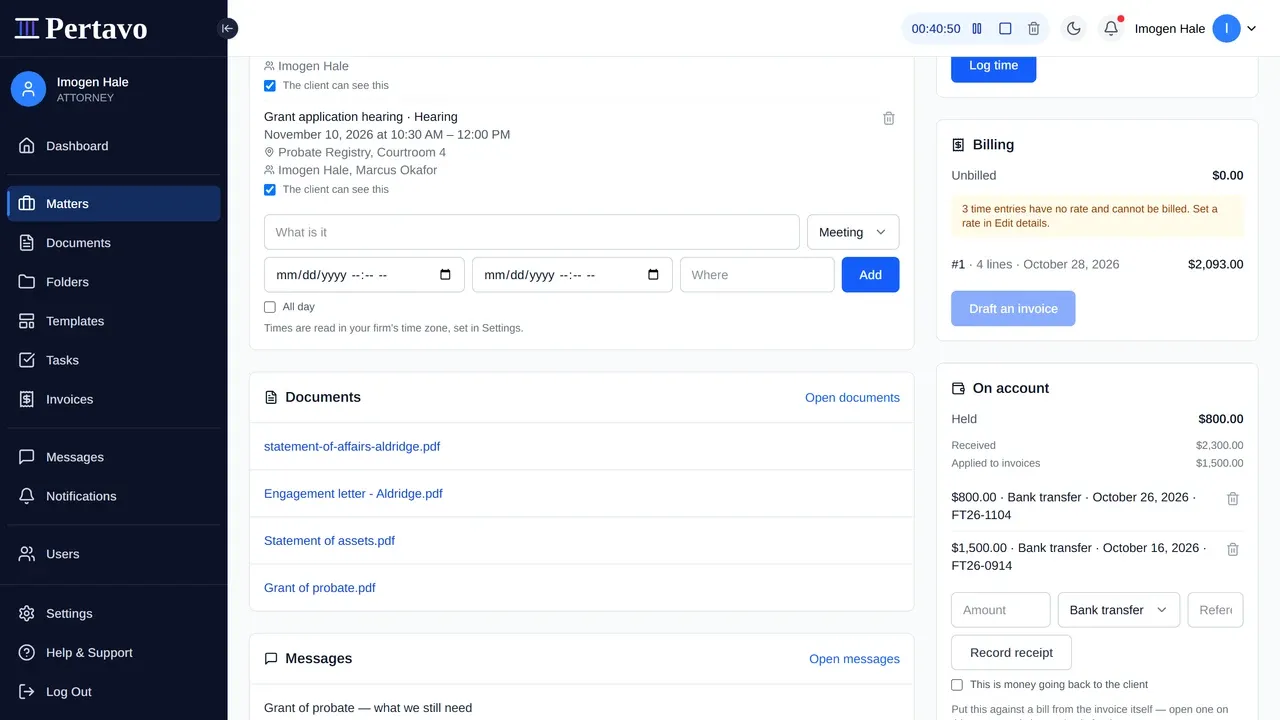Open Folders in the sidebar
Viewport: 1280px width, 720px height.
point(114,282)
